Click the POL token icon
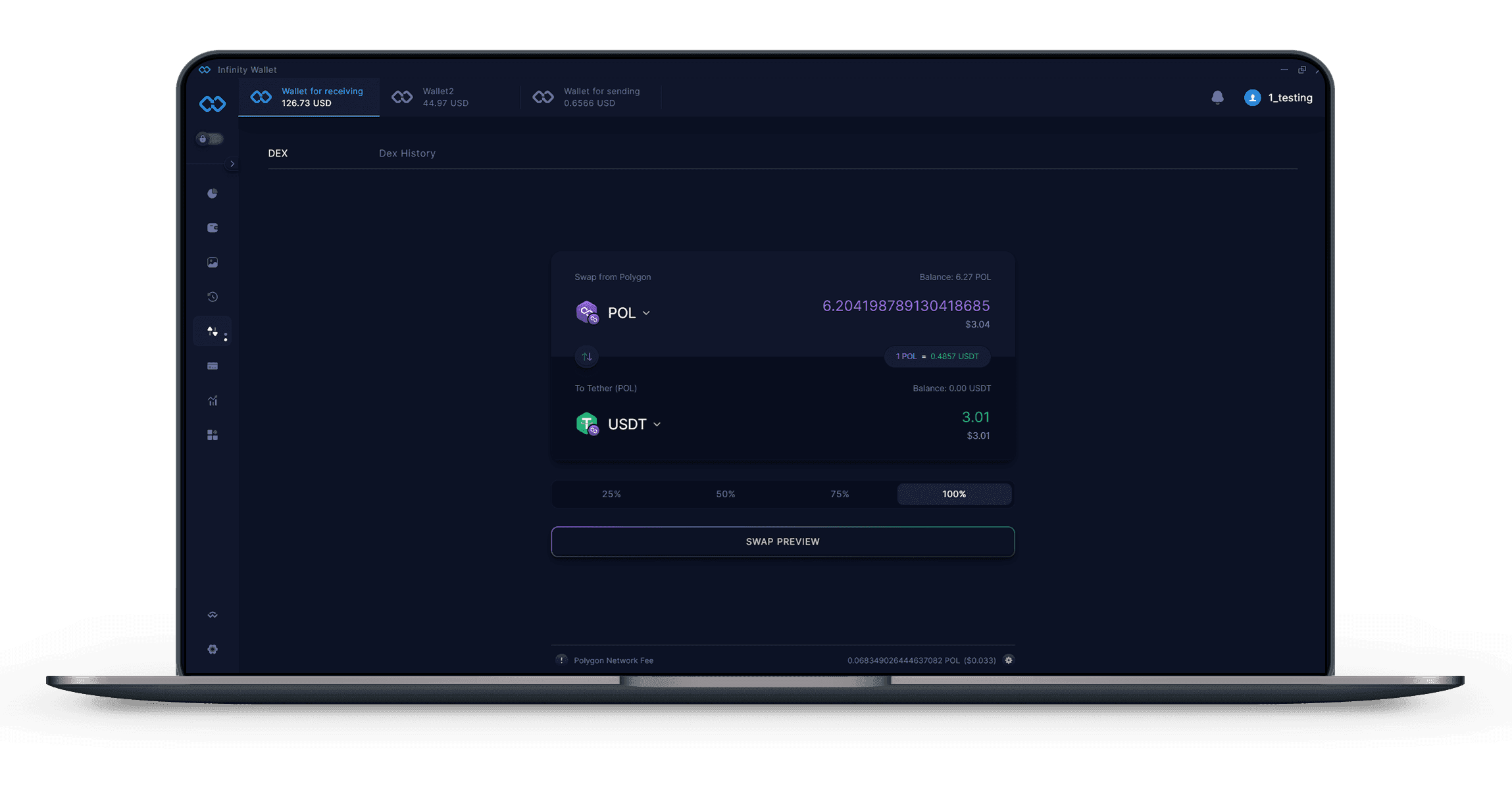This screenshot has width=1512, height=790. point(587,312)
